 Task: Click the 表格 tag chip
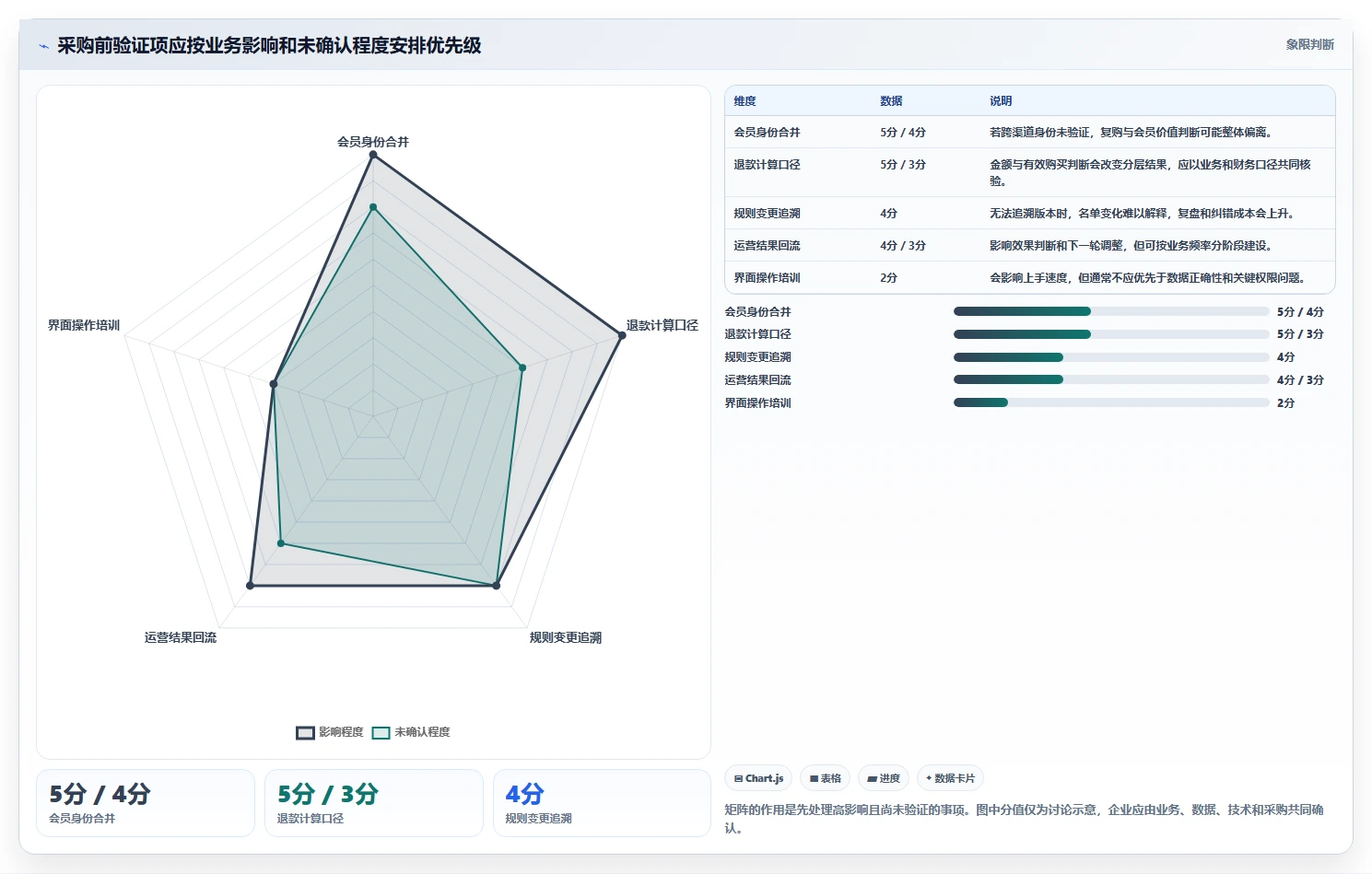pos(825,778)
